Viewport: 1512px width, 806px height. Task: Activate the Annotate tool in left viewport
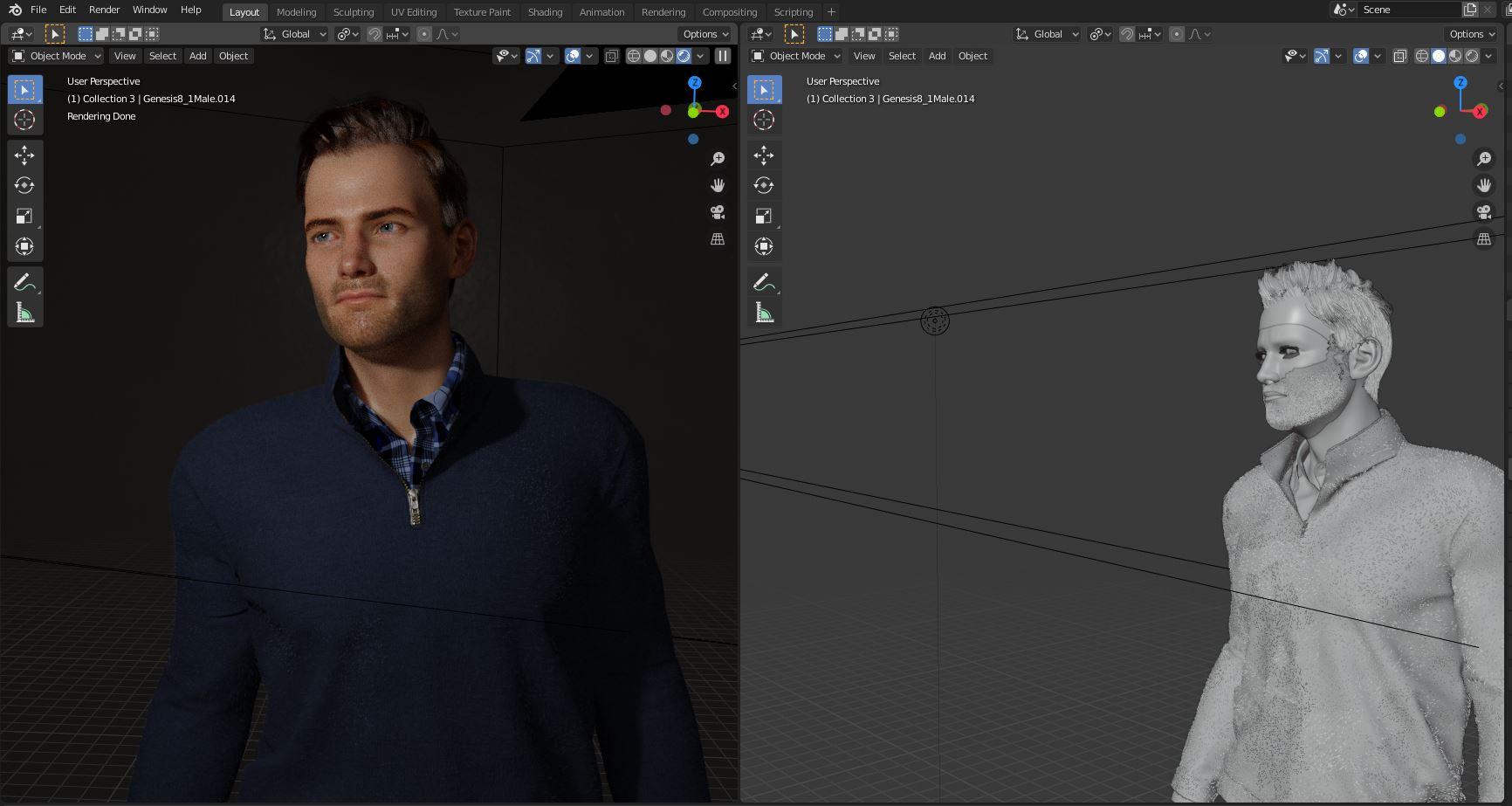(x=24, y=282)
